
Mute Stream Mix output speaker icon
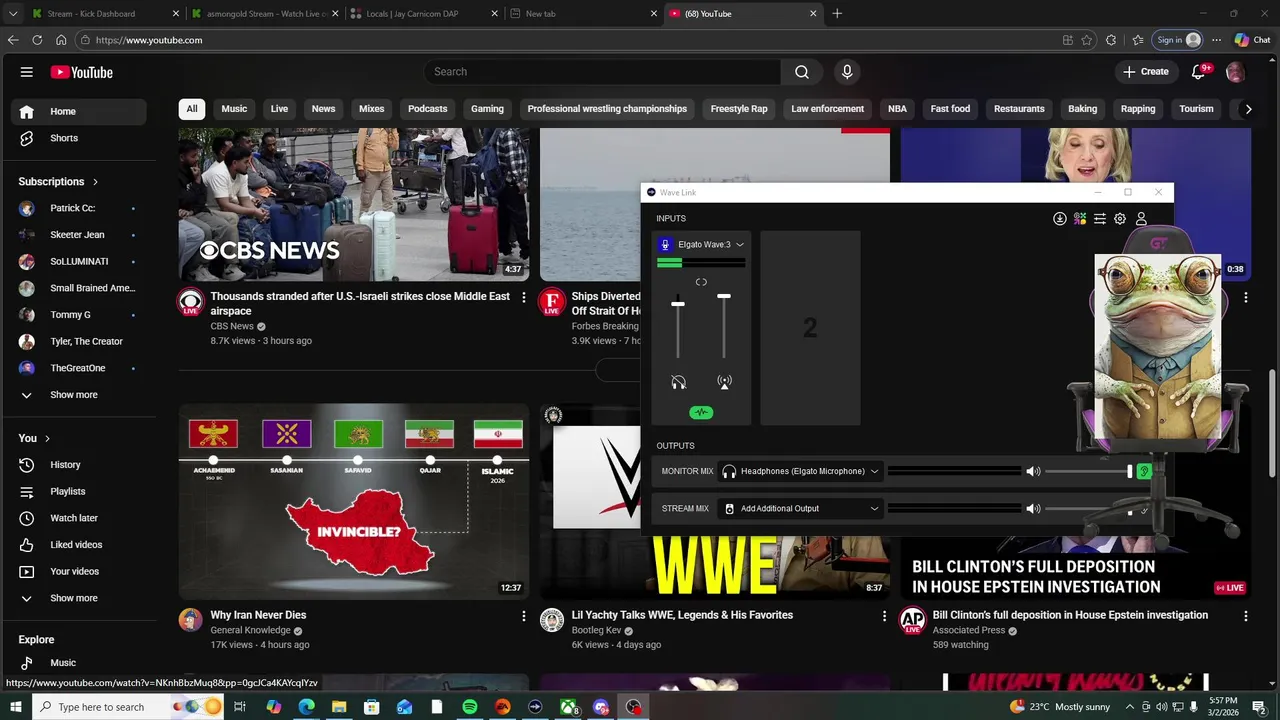point(1033,508)
